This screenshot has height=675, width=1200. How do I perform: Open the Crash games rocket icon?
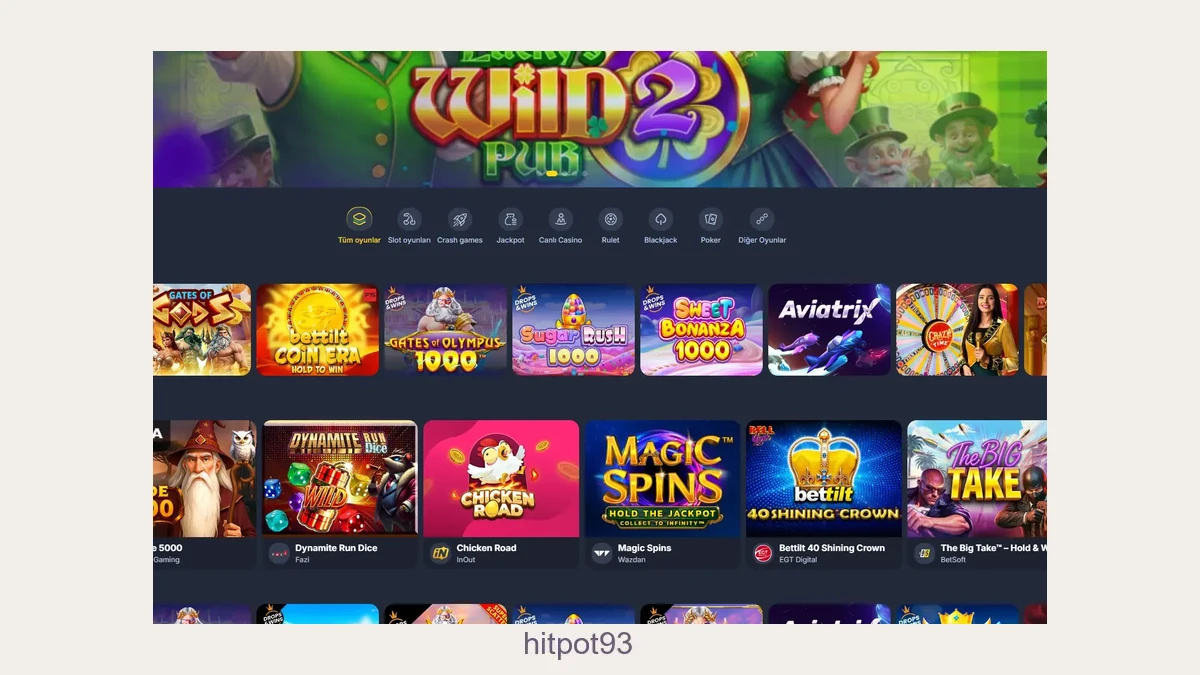point(460,219)
